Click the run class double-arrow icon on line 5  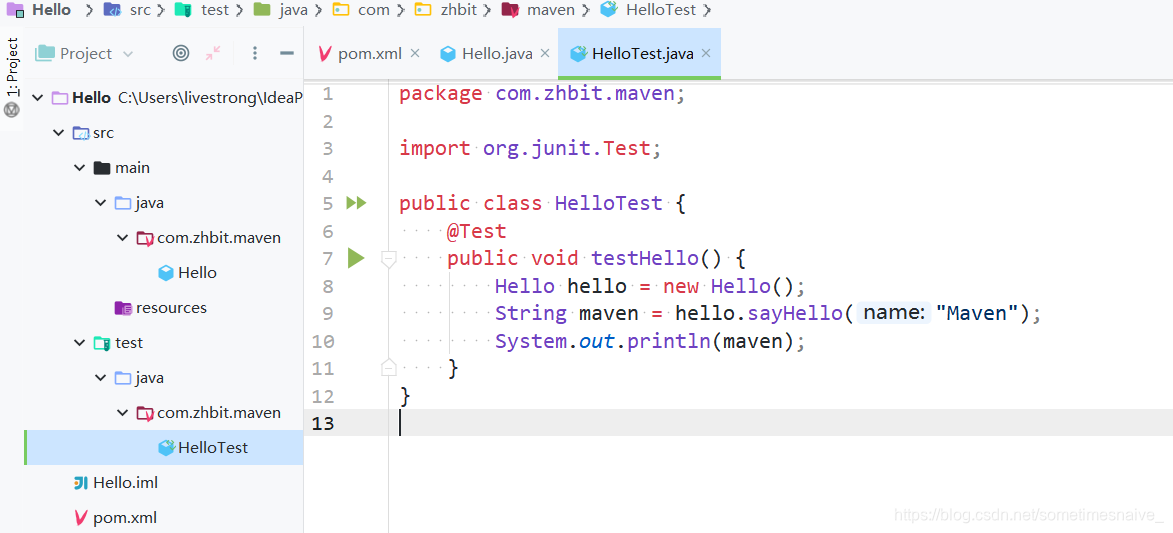pos(356,203)
